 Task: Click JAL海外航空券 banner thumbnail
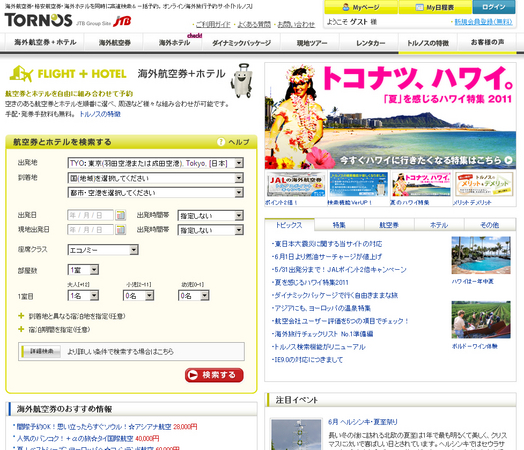(296, 184)
